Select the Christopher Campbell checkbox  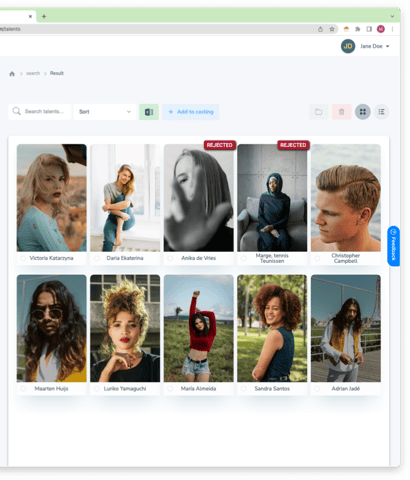[317, 258]
